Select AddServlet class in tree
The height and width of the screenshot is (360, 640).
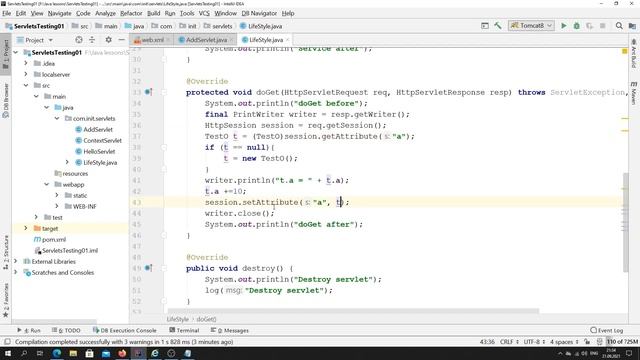point(98,129)
